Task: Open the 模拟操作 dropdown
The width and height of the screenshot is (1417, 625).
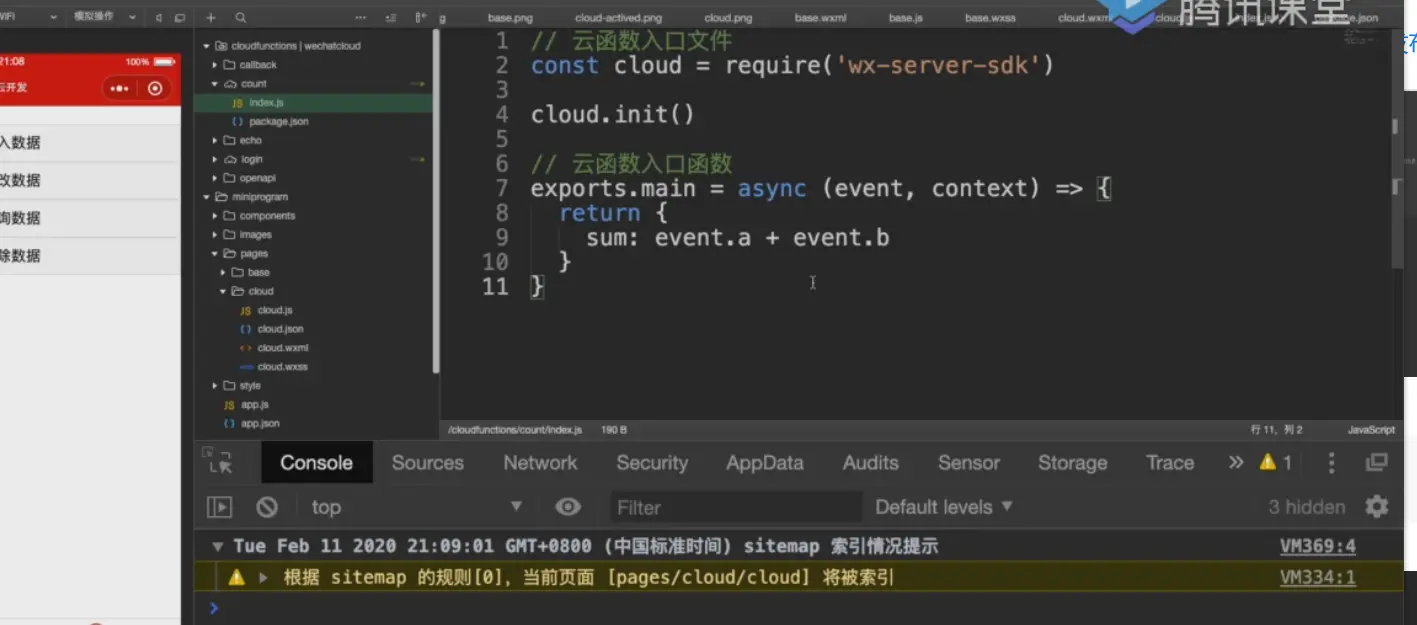Action: point(105,17)
